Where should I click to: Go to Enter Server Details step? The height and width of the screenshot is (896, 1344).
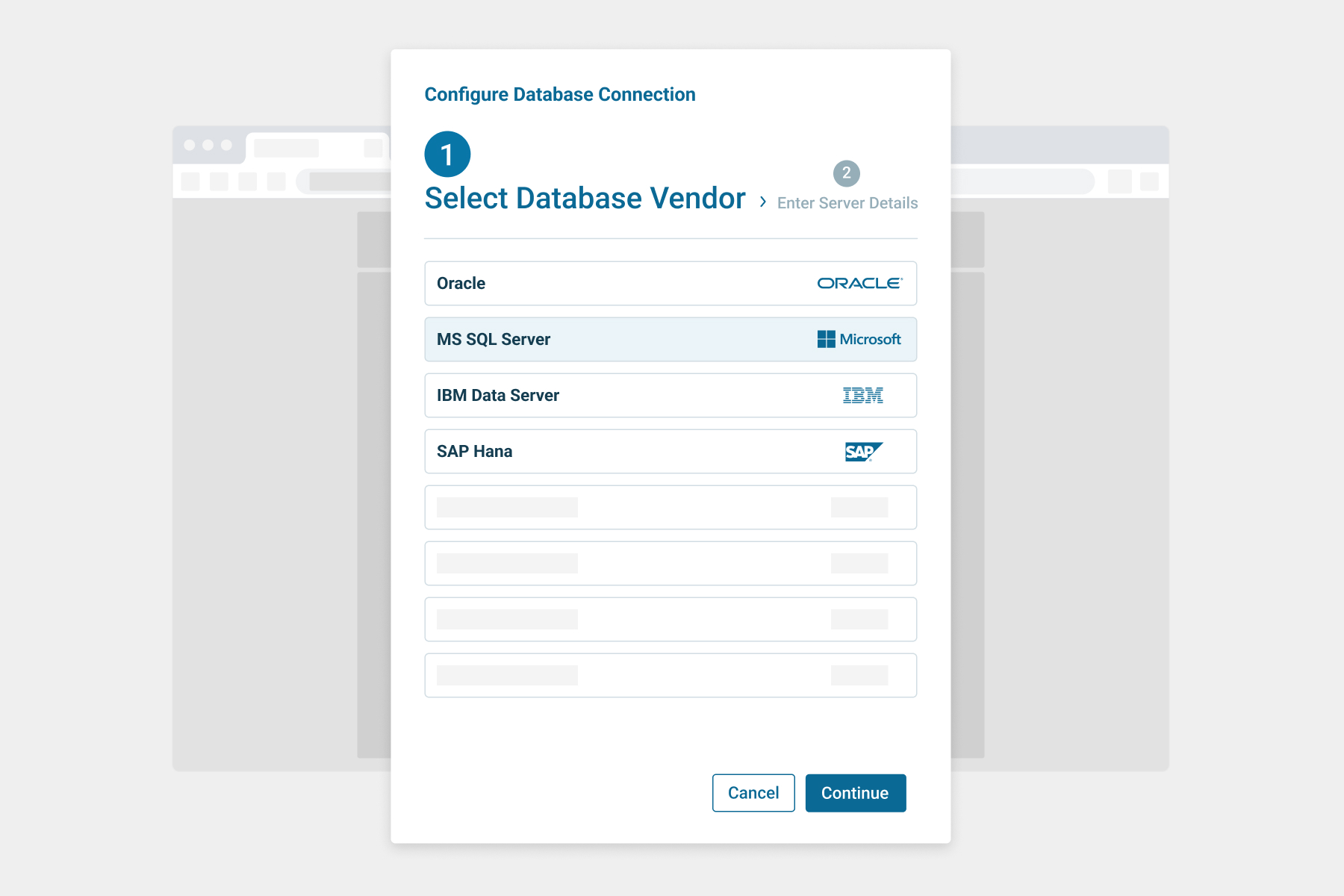(847, 203)
